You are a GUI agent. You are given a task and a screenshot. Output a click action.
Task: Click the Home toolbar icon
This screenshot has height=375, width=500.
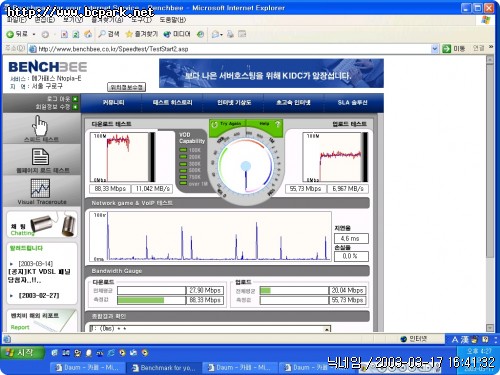point(88,34)
